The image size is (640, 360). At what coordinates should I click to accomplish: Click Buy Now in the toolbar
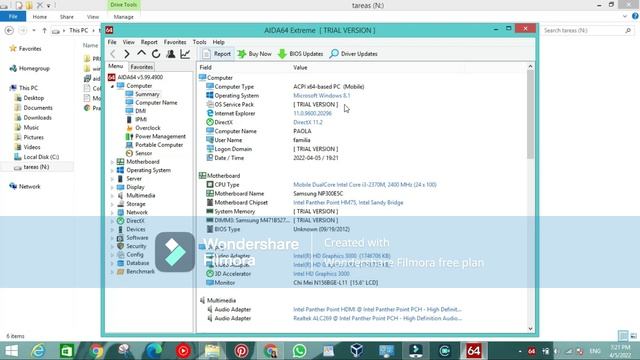(x=254, y=54)
